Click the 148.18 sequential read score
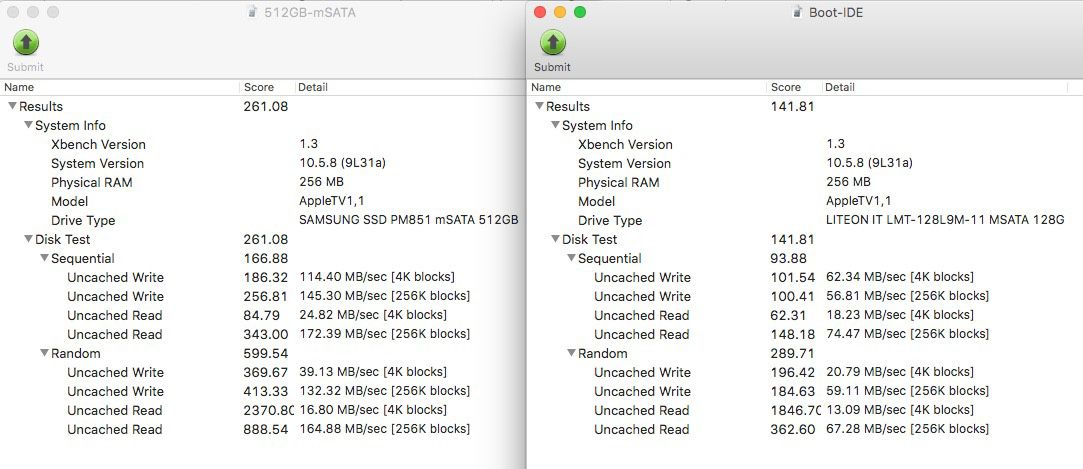This screenshot has height=469, width=1083. click(792, 334)
